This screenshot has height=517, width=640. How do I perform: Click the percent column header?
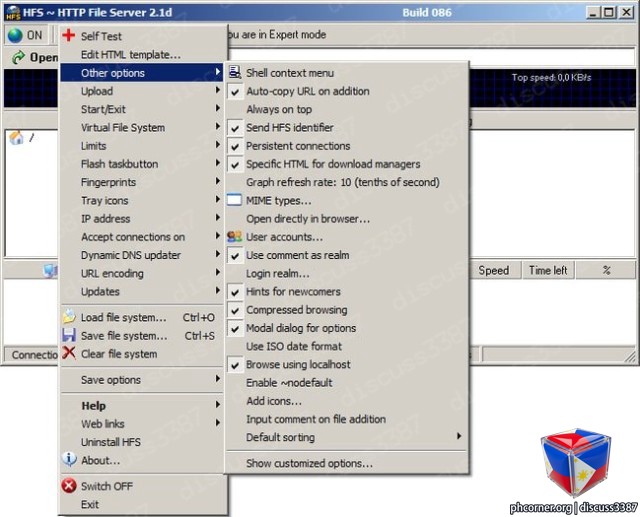[x=606, y=270]
